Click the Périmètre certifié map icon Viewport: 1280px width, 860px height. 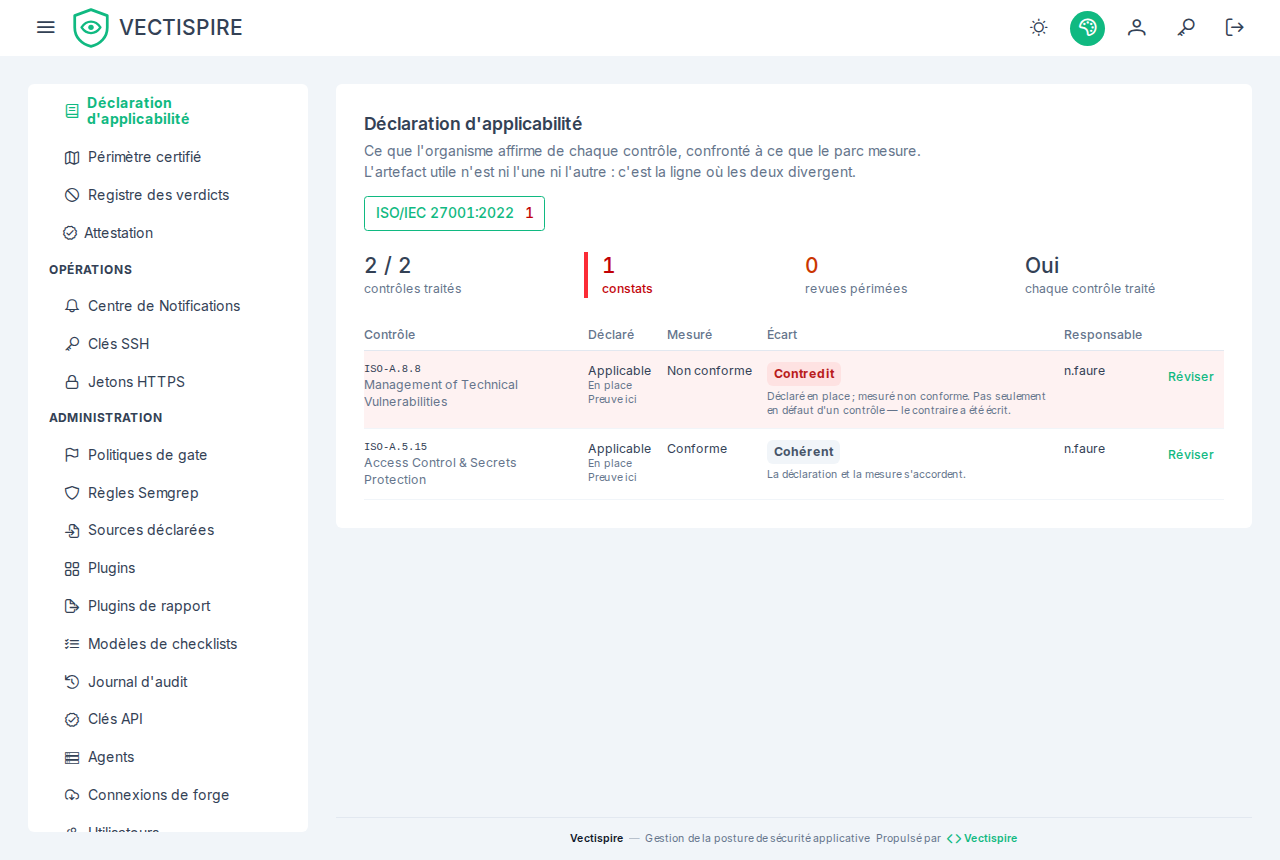pos(72,157)
